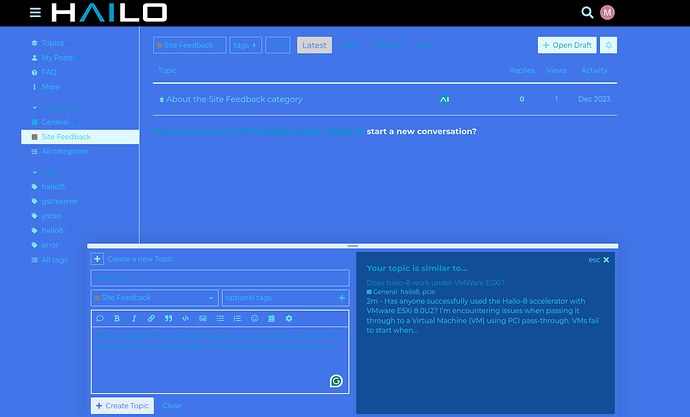The width and height of the screenshot is (690, 417).
Task: Select the Latest tab
Action: [314, 45]
